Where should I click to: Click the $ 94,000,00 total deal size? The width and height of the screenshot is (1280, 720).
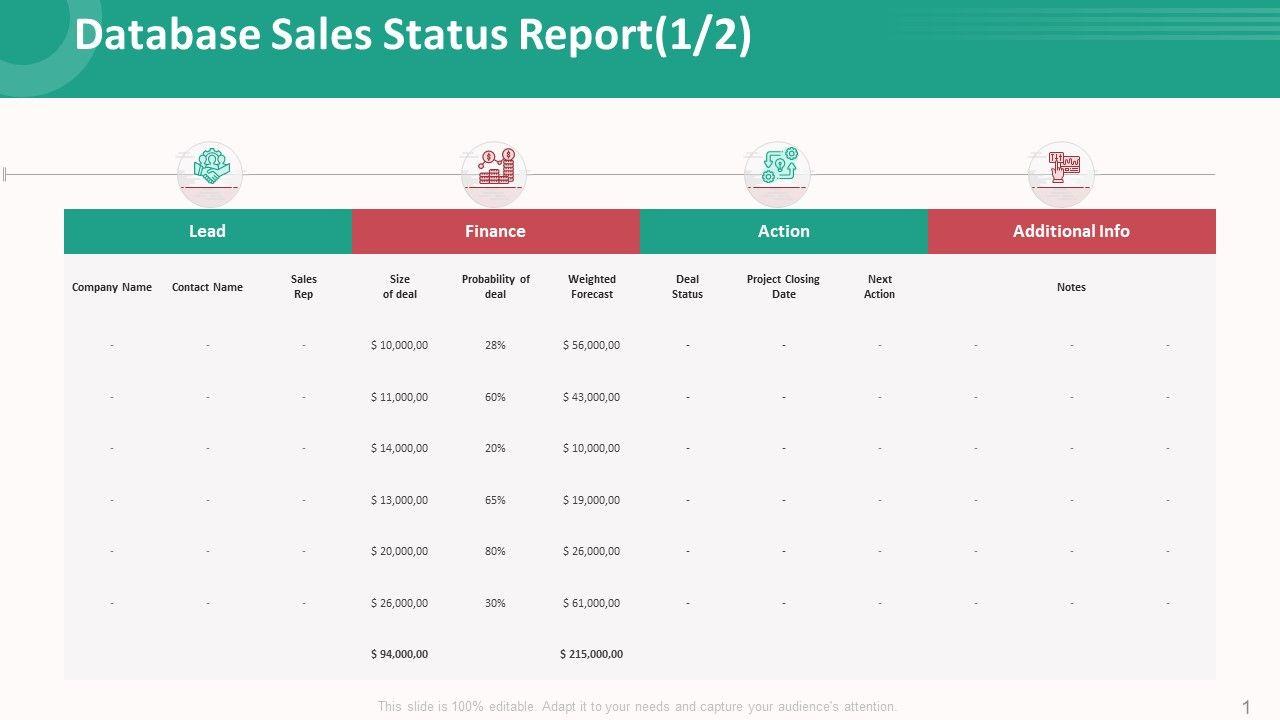pos(399,654)
